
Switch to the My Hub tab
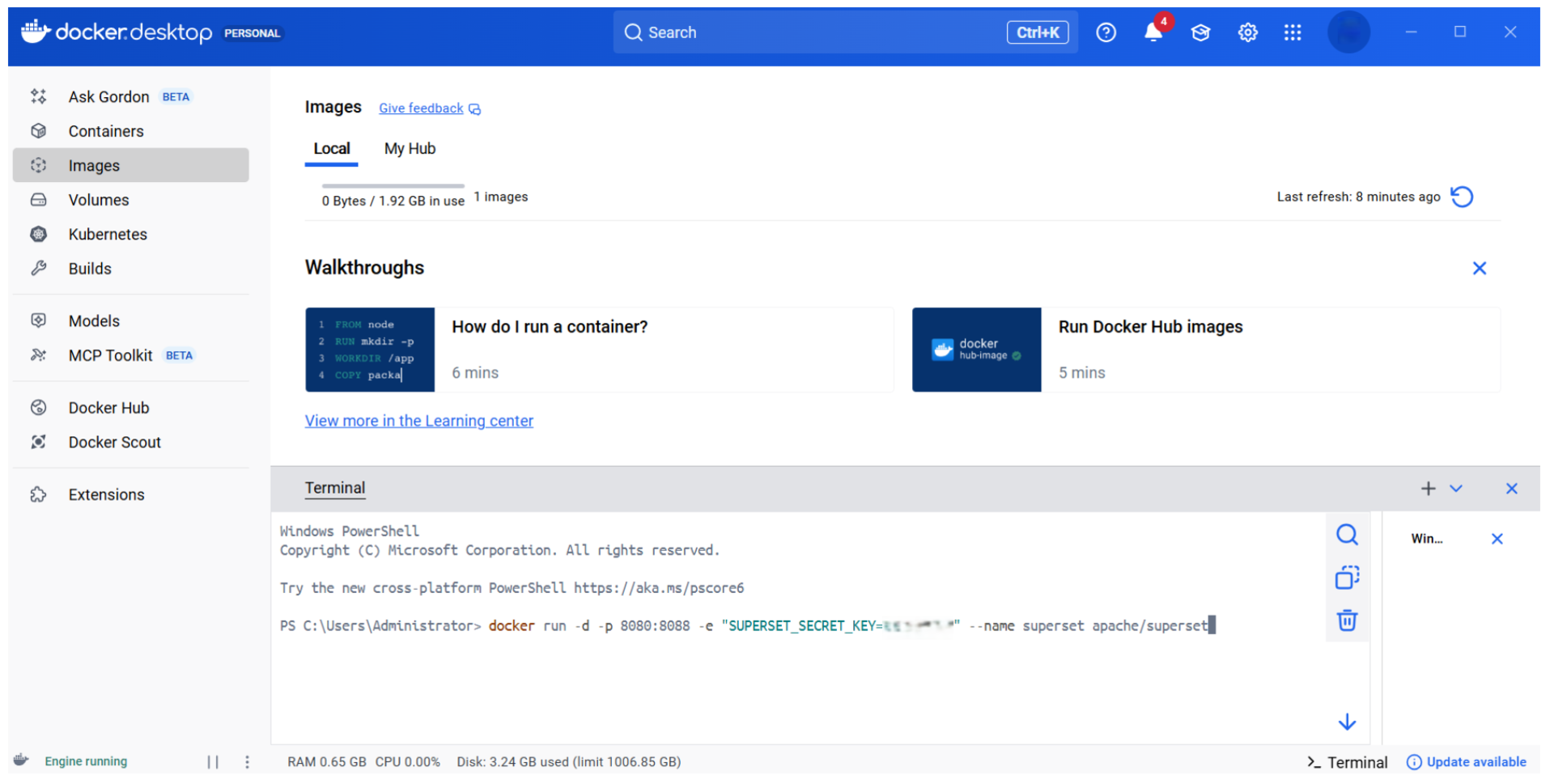[410, 148]
